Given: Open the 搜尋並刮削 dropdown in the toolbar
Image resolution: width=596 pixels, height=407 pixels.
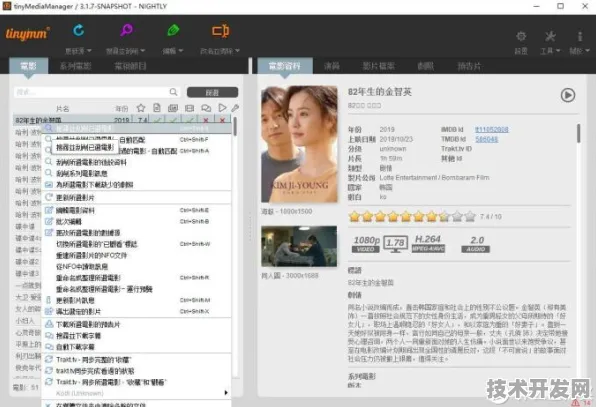Looking at the screenshot, I should (125, 51).
